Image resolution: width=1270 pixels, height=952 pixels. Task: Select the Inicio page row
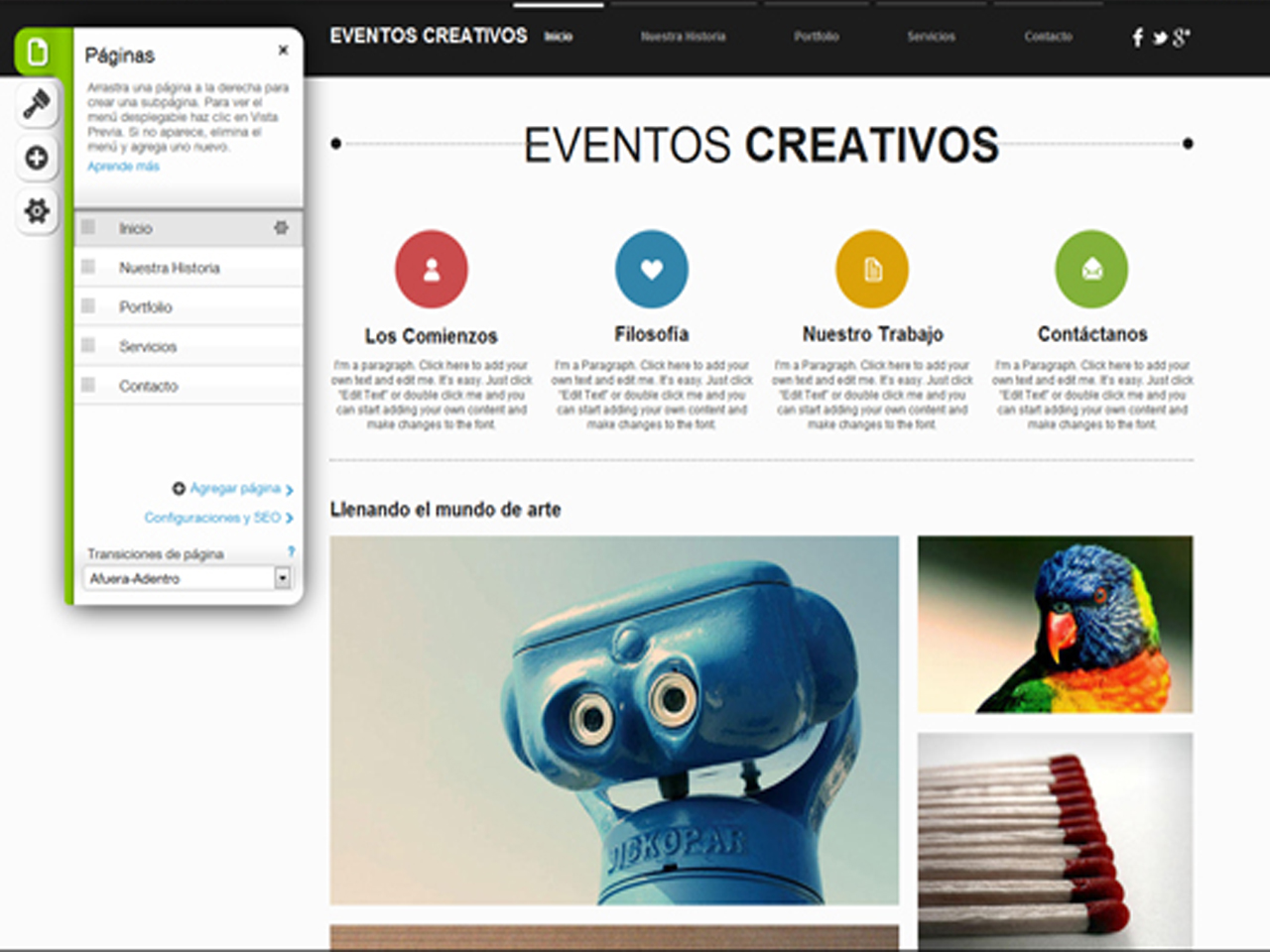(x=189, y=228)
